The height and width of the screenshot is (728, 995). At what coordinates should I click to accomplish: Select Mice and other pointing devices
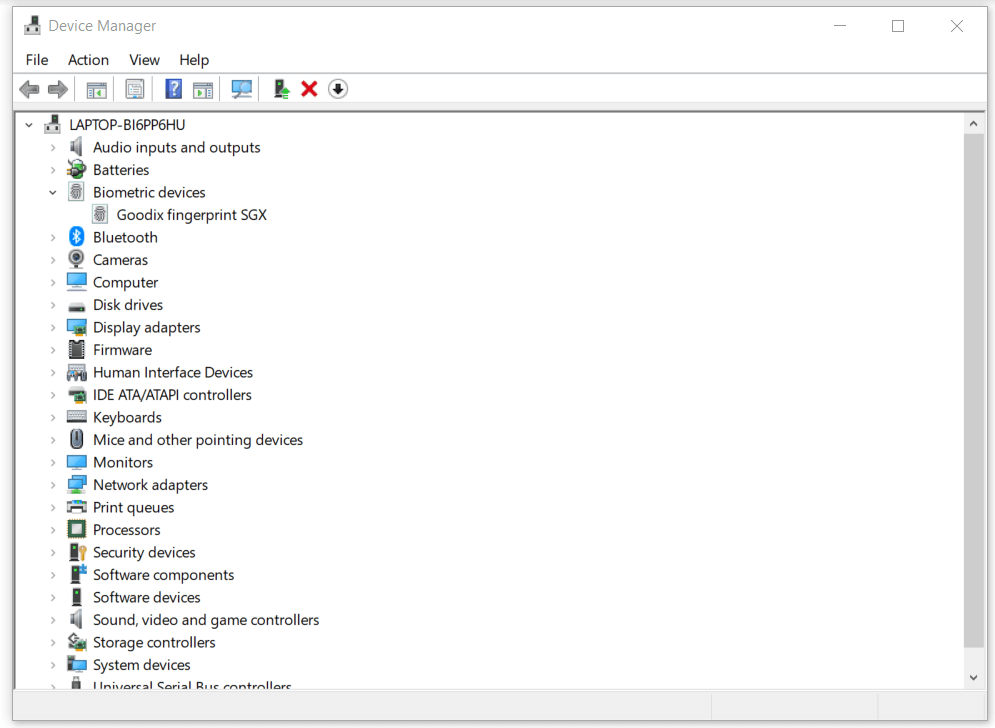coord(197,440)
